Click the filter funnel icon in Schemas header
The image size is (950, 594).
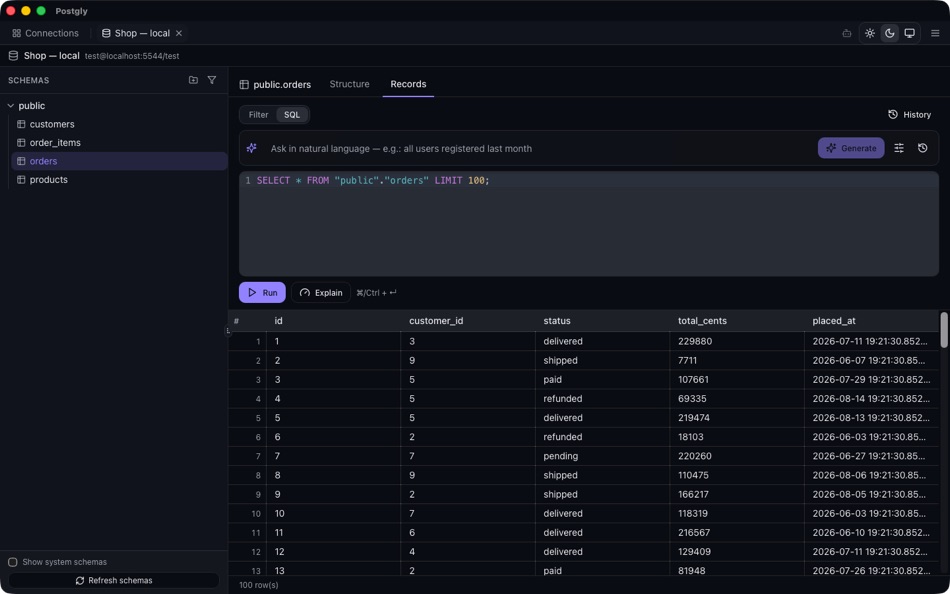tap(211, 80)
